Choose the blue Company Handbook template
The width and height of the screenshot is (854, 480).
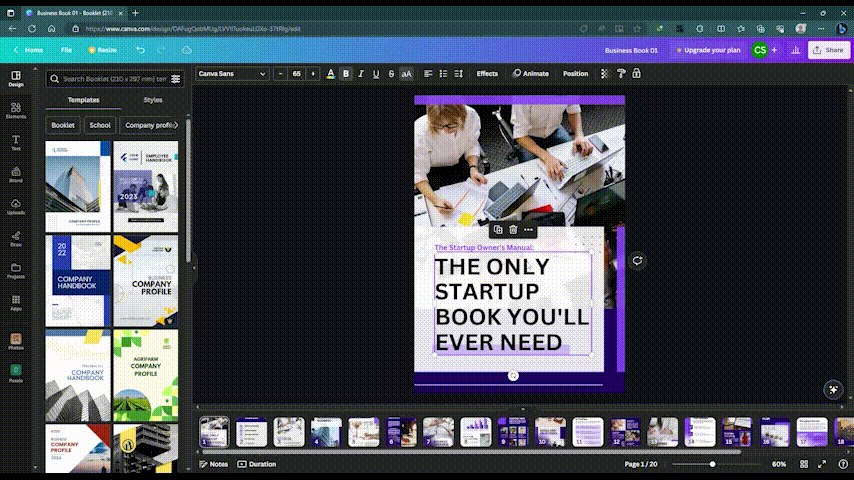coord(78,281)
